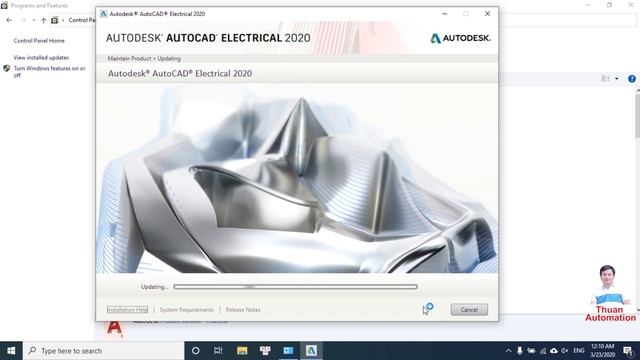Switch input language ENG
The height and width of the screenshot is (360, 640).
(x=579, y=351)
